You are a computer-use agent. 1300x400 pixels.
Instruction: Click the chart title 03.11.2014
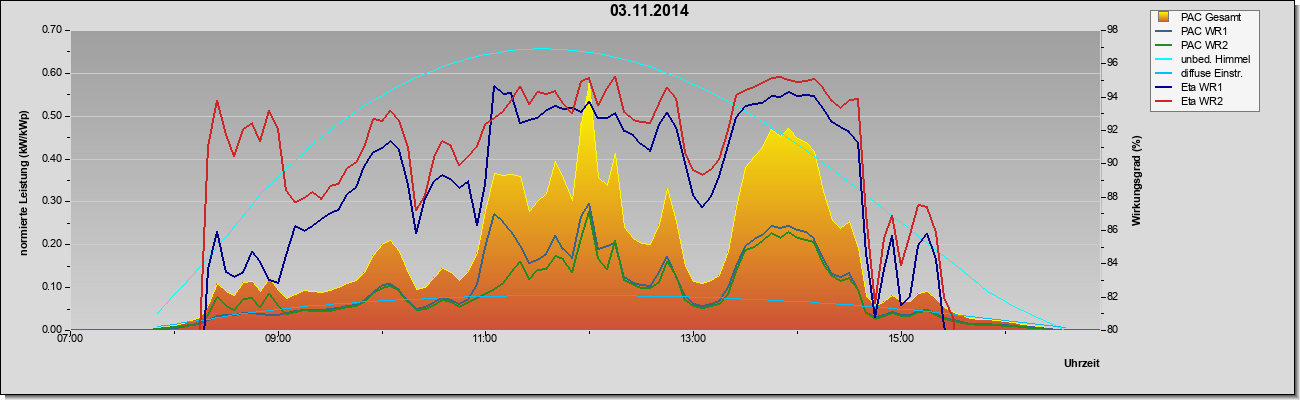[649, 12]
